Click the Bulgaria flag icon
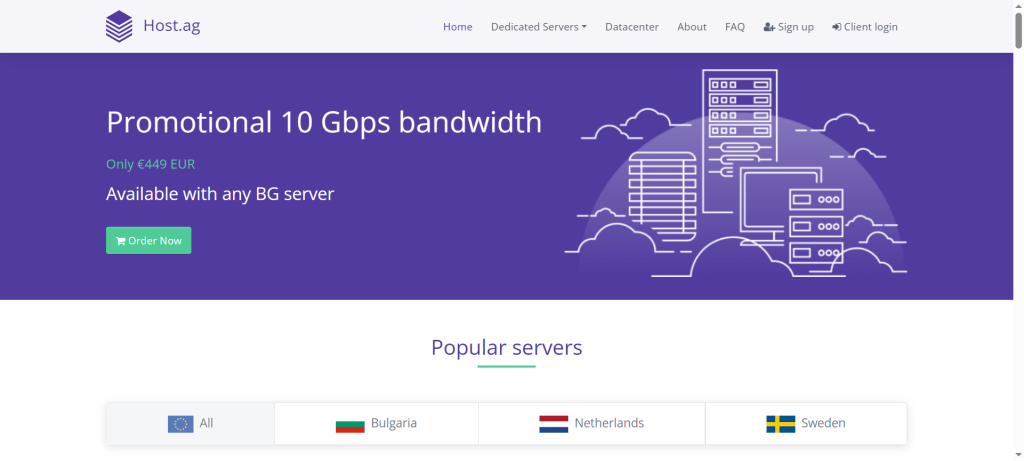Viewport: 1024px width, 461px height. (350, 424)
